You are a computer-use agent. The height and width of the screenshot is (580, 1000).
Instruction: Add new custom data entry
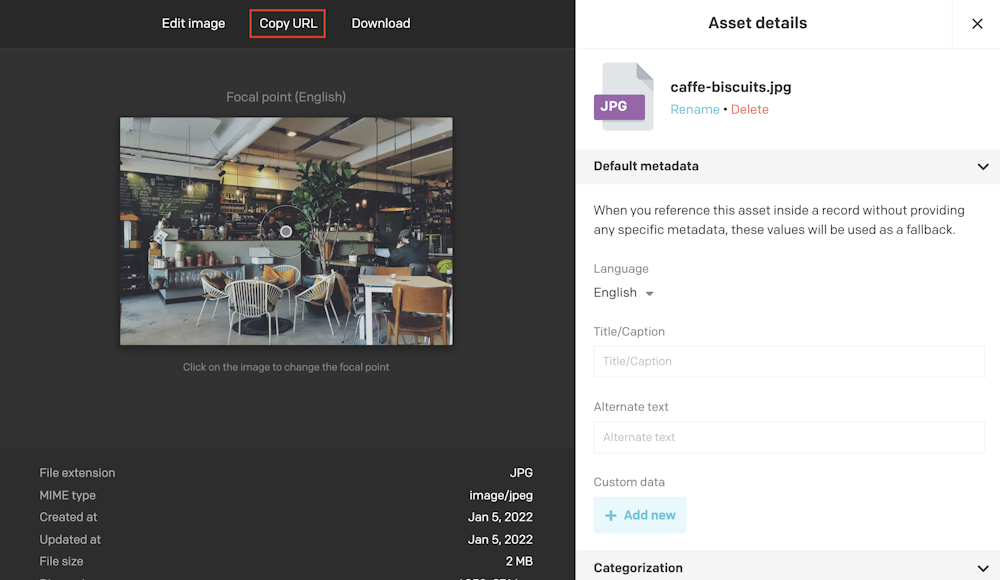tap(640, 515)
